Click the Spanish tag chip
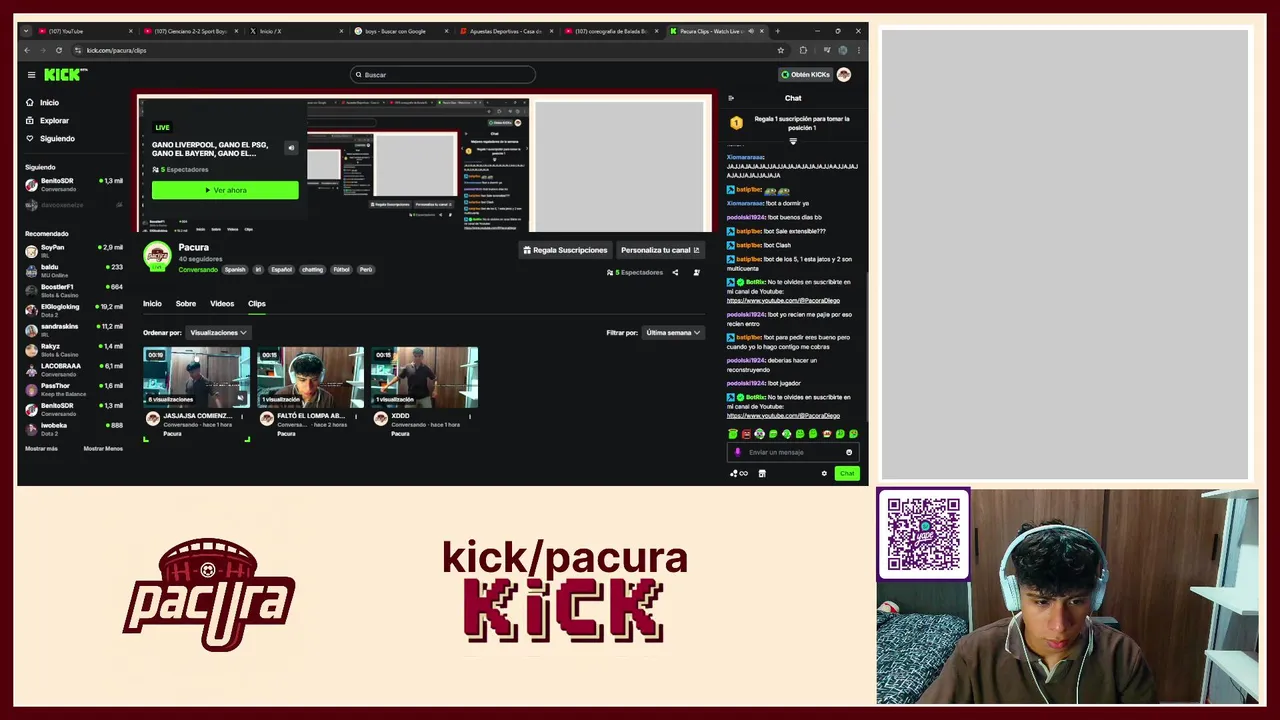Viewport: 1280px width, 720px height. (235, 269)
